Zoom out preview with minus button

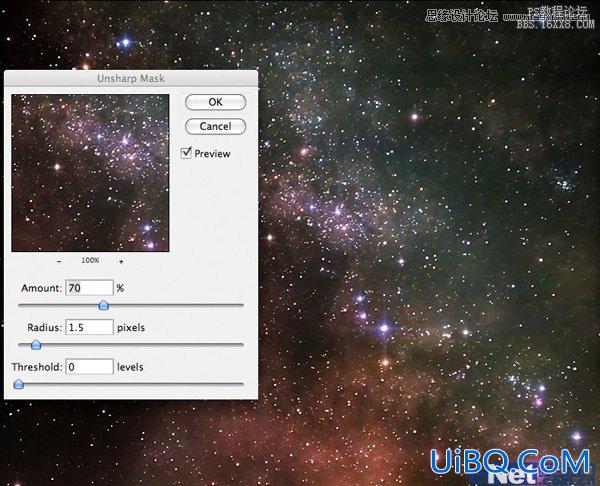click(x=59, y=261)
